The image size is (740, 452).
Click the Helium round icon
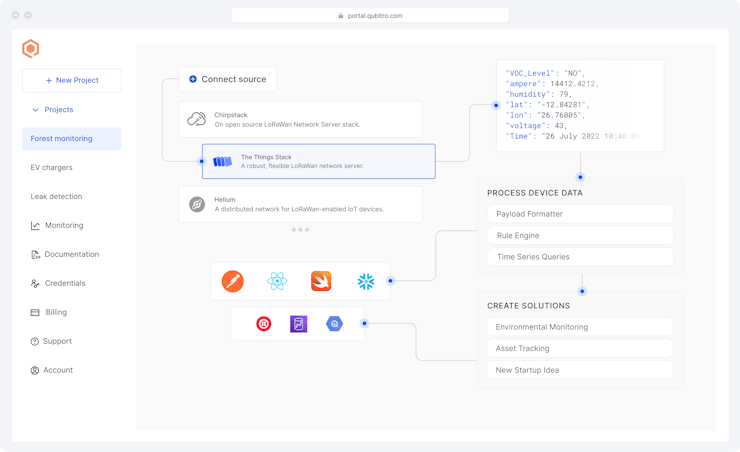point(197,204)
